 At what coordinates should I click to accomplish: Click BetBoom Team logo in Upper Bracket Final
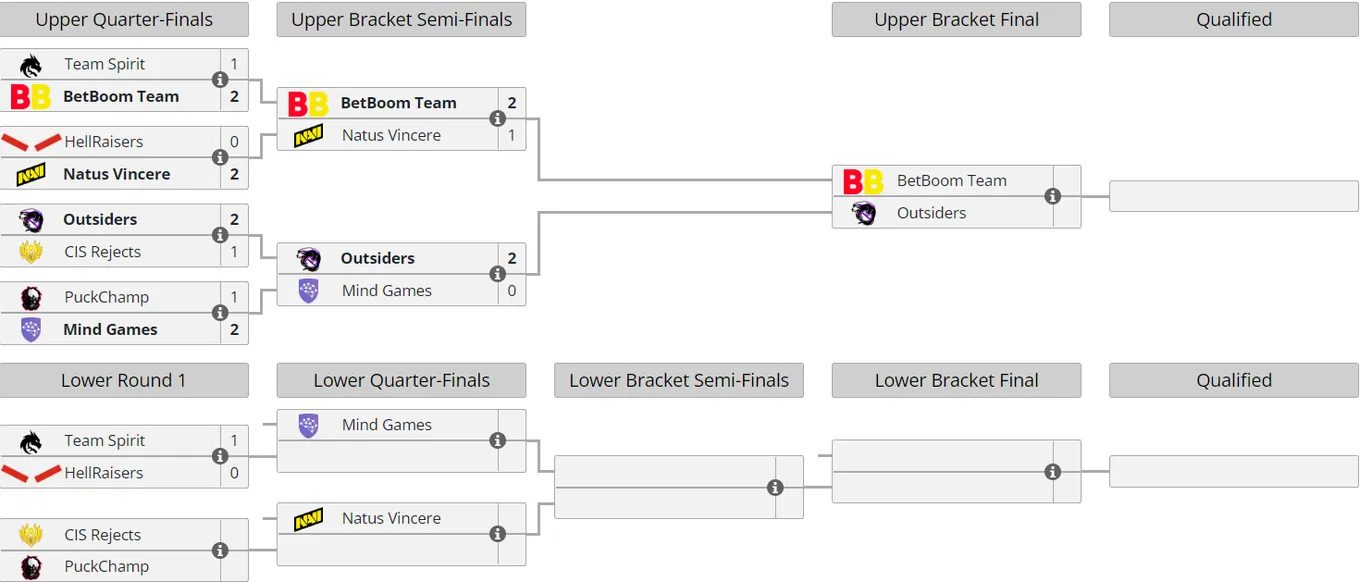pyautogui.click(x=863, y=181)
